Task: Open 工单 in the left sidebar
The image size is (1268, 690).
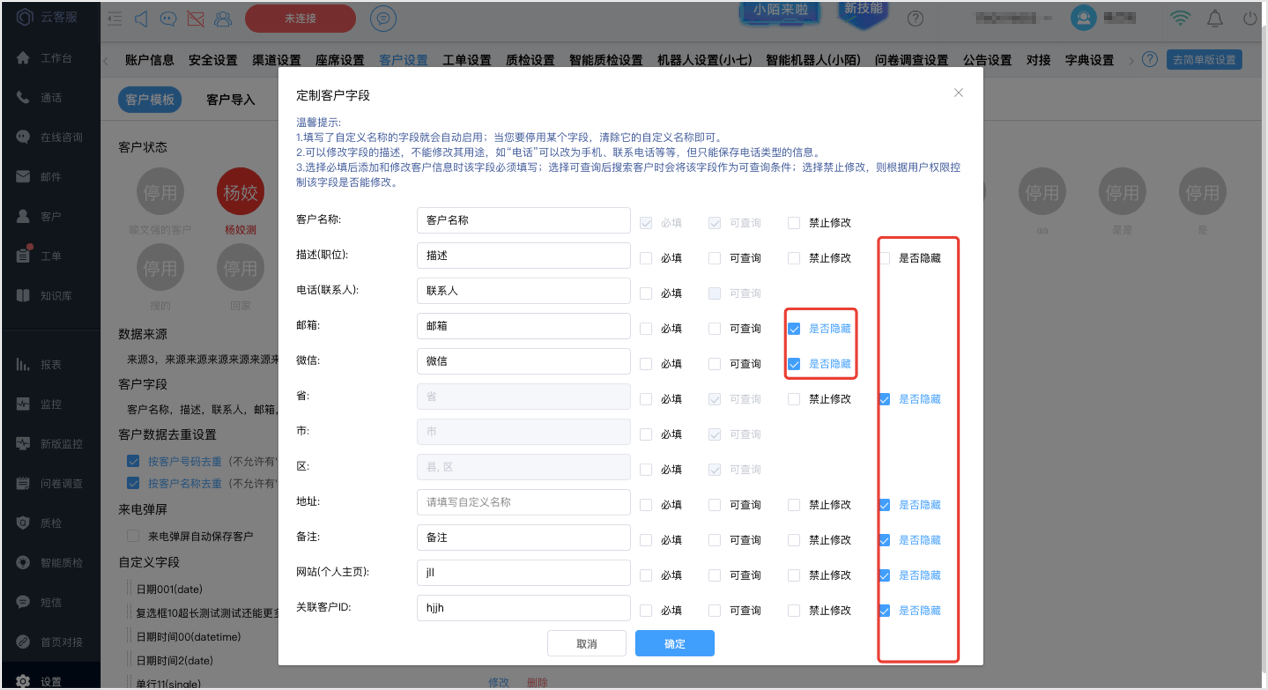Action: click(50, 257)
